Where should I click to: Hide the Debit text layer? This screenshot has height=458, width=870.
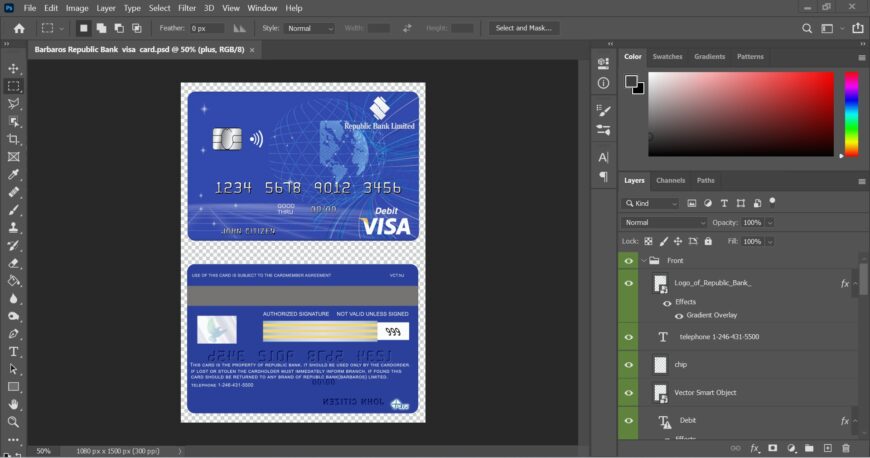pos(629,420)
